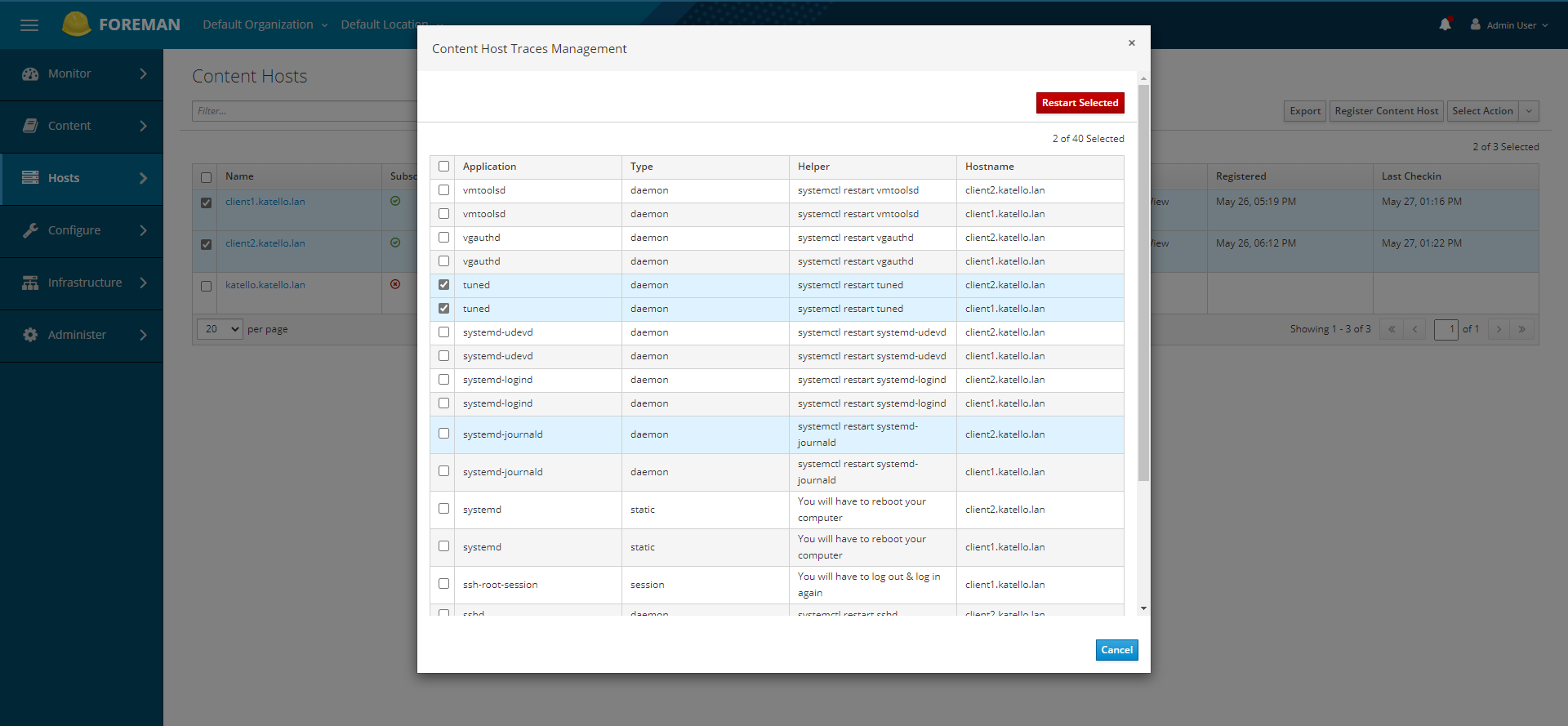Open the Content sidebar menu

click(x=82, y=126)
